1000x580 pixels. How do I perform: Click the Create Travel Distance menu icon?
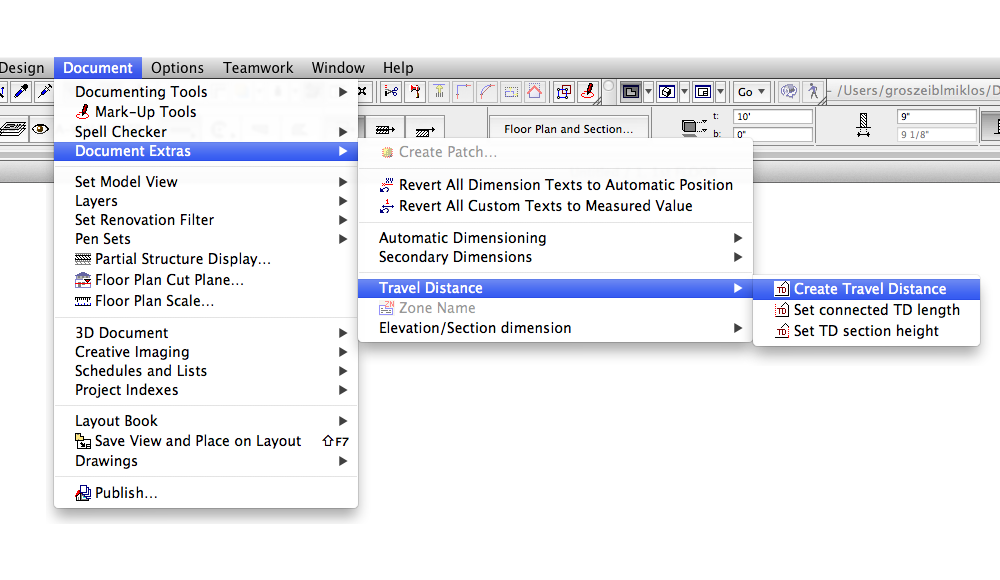[782, 289]
